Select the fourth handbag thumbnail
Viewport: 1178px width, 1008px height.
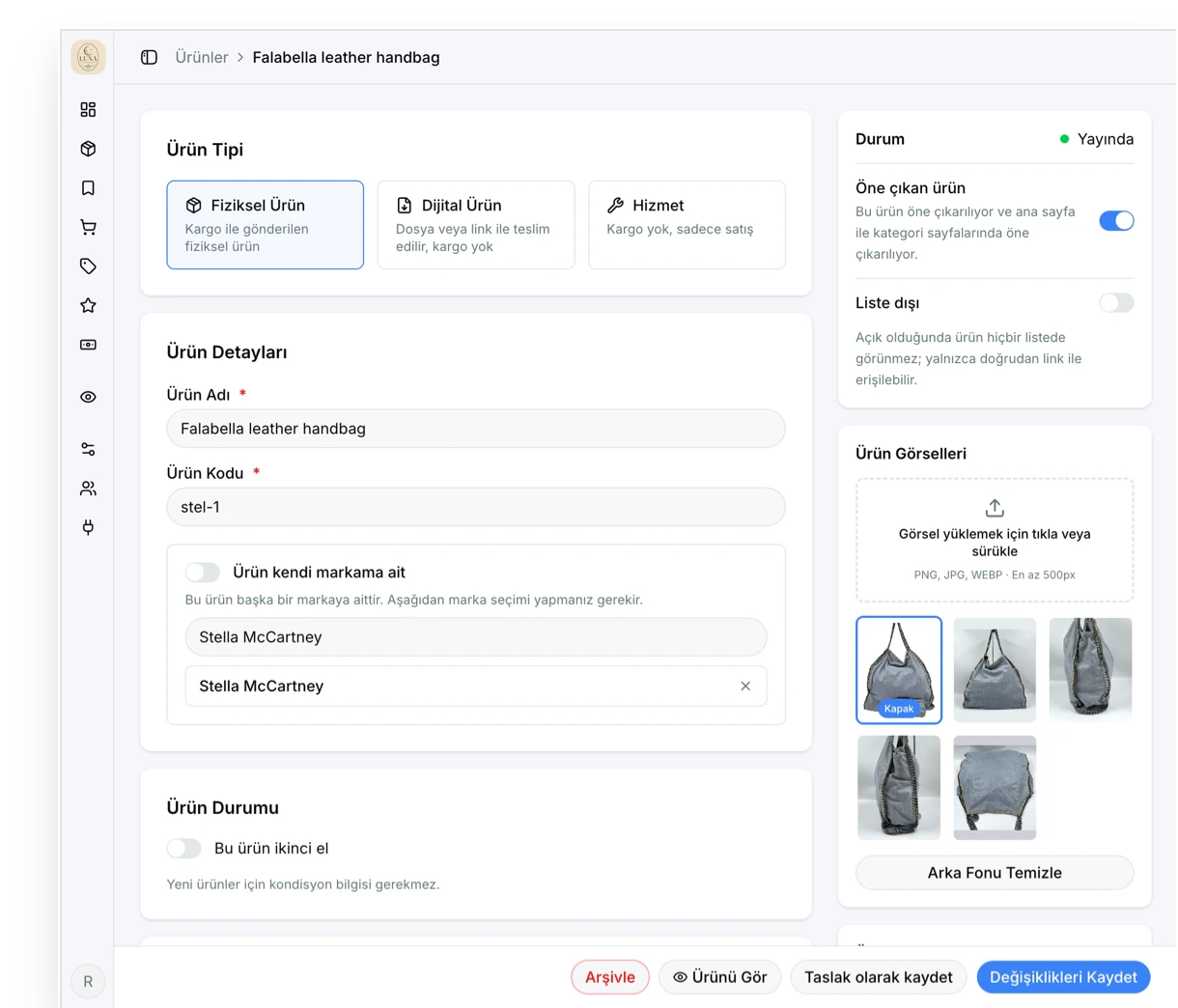pos(899,788)
